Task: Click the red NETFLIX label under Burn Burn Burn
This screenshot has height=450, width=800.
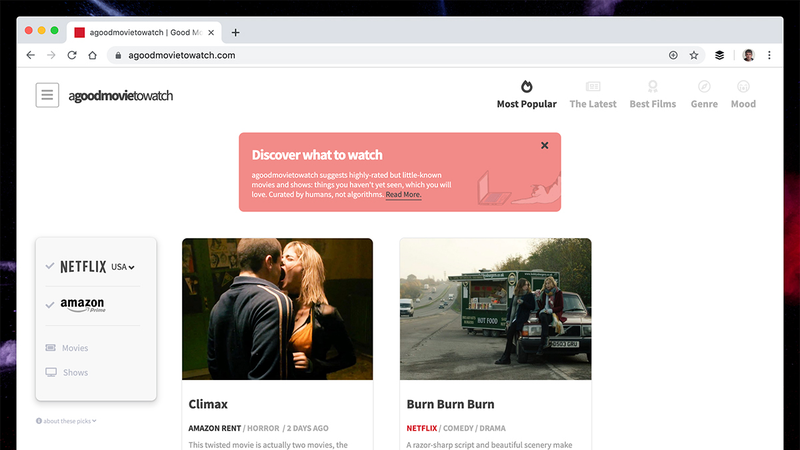Action: tap(421, 428)
